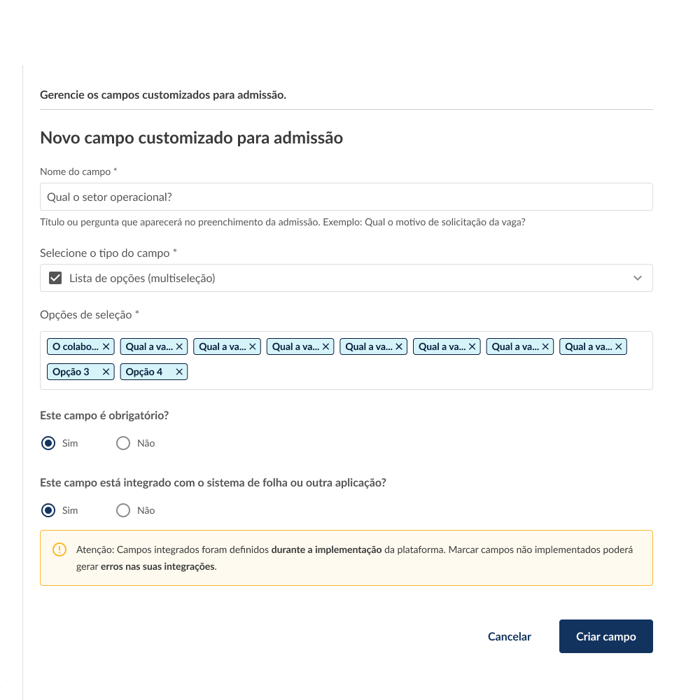
Task: Remove the 'O colabo...' option tag
Action: [106, 346]
